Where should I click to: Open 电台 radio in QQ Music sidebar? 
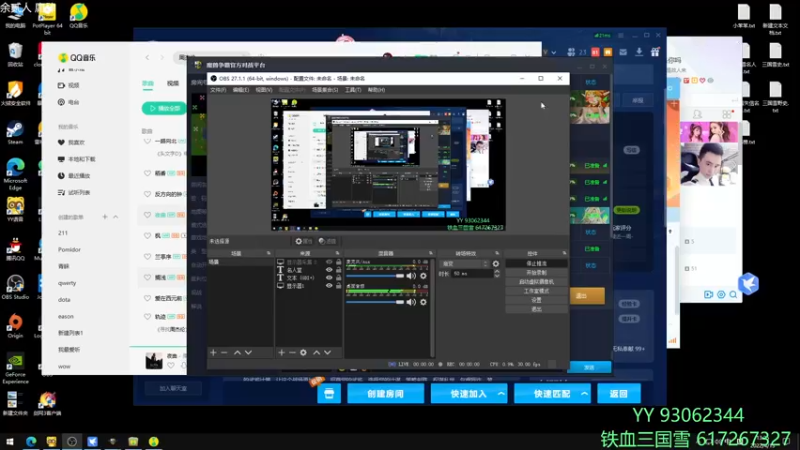pos(69,102)
